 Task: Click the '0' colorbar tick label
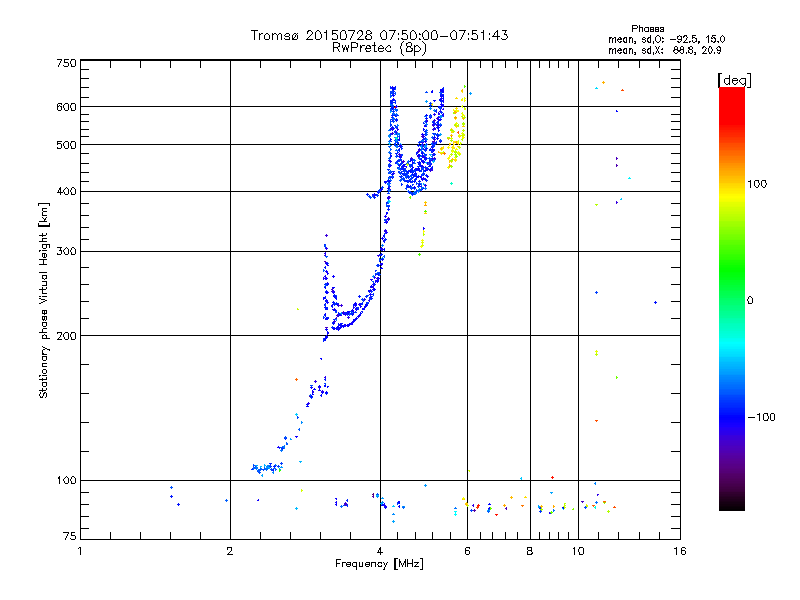(750, 301)
